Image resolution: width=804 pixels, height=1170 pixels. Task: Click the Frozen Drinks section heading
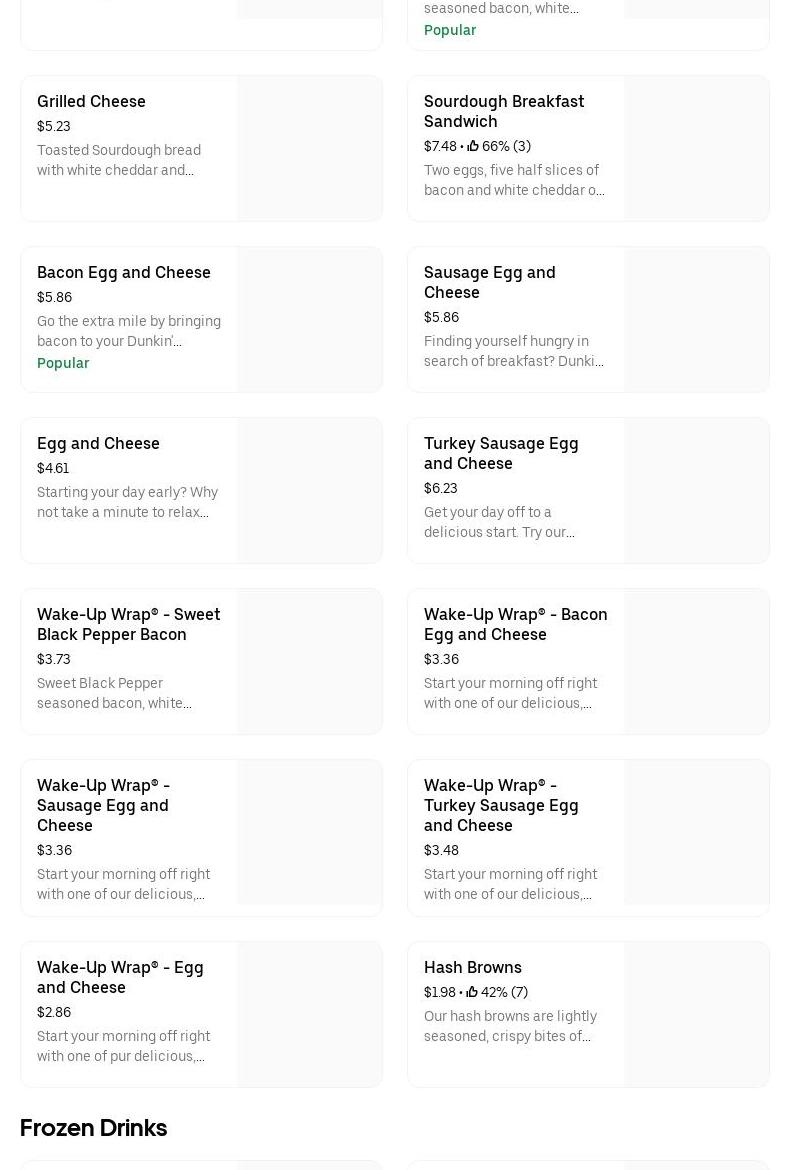[93, 1128]
